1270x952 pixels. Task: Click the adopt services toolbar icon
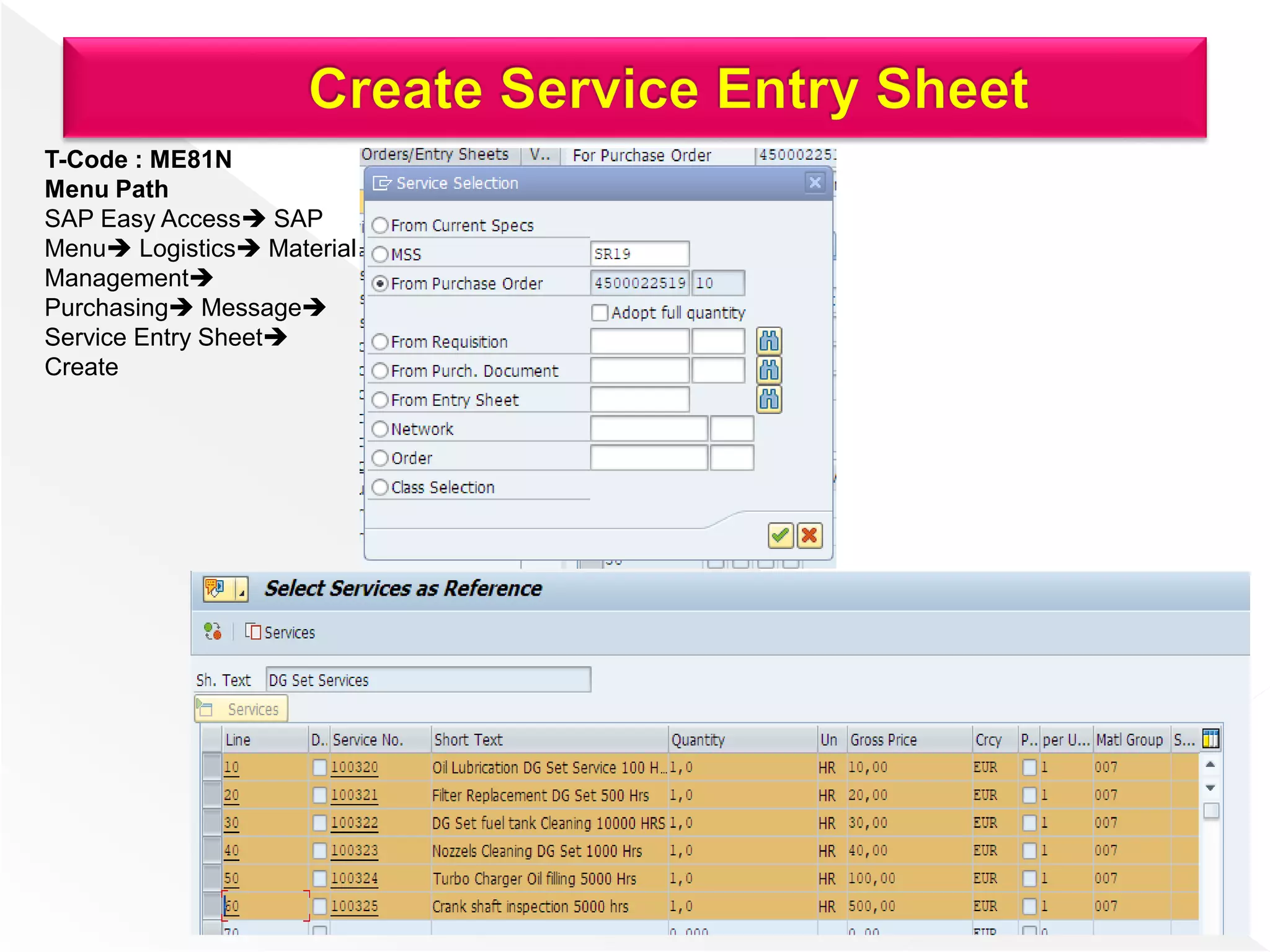pyautogui.click(x=213, y=632)
